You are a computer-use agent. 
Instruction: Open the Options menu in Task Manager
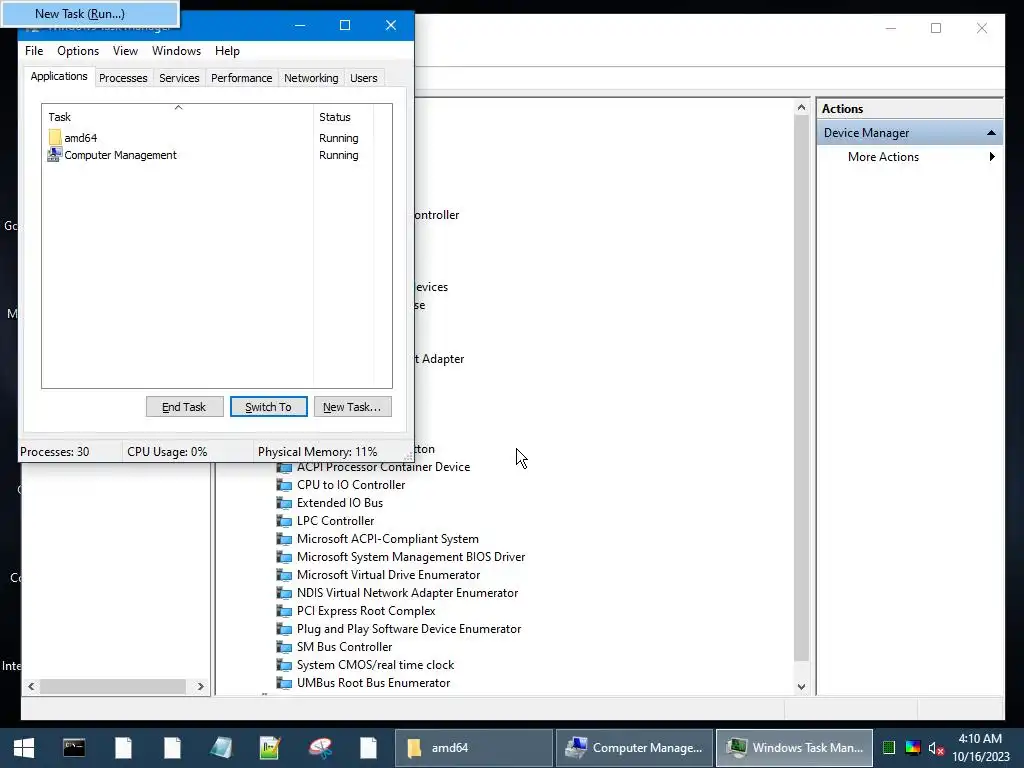(x=78, y=51)
